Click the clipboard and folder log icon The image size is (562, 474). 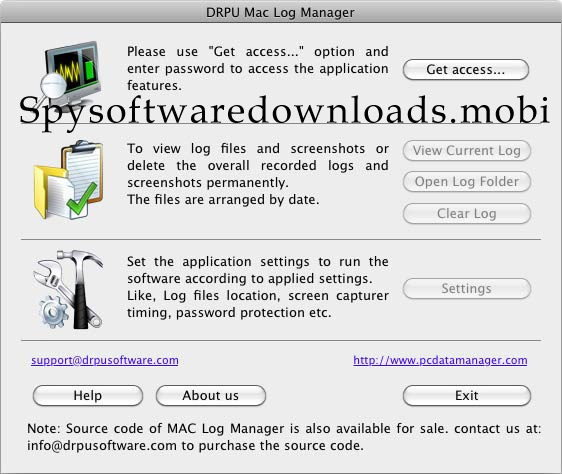(68, 180)
